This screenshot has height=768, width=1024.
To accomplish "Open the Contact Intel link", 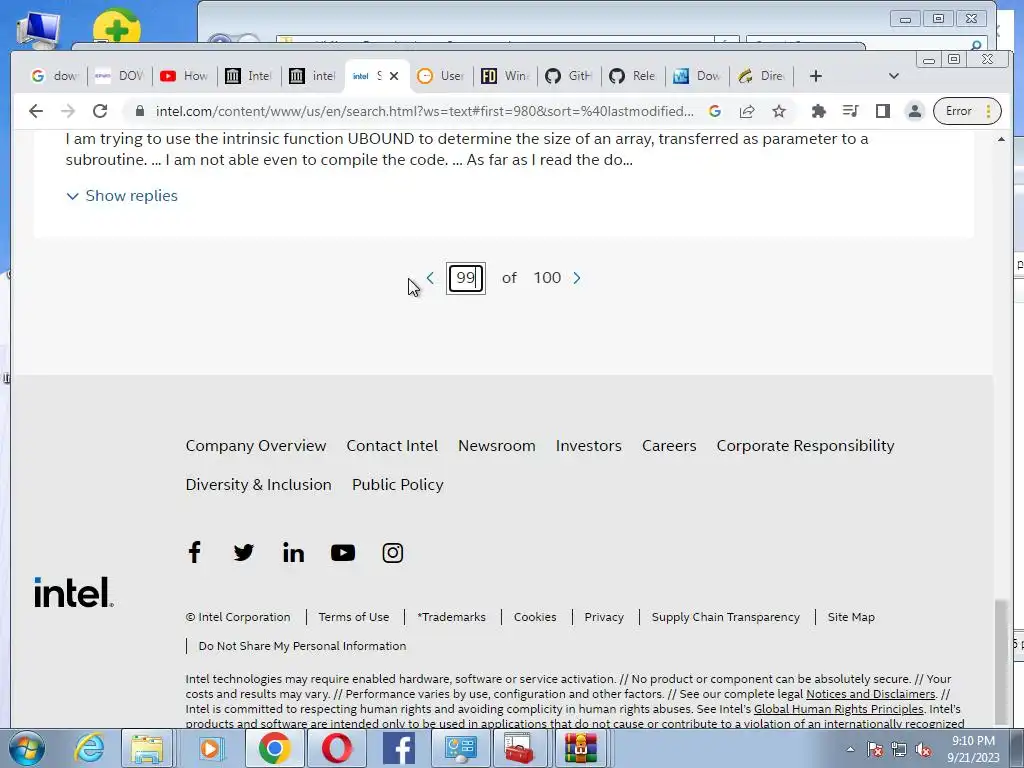I will tap(392, 446).
